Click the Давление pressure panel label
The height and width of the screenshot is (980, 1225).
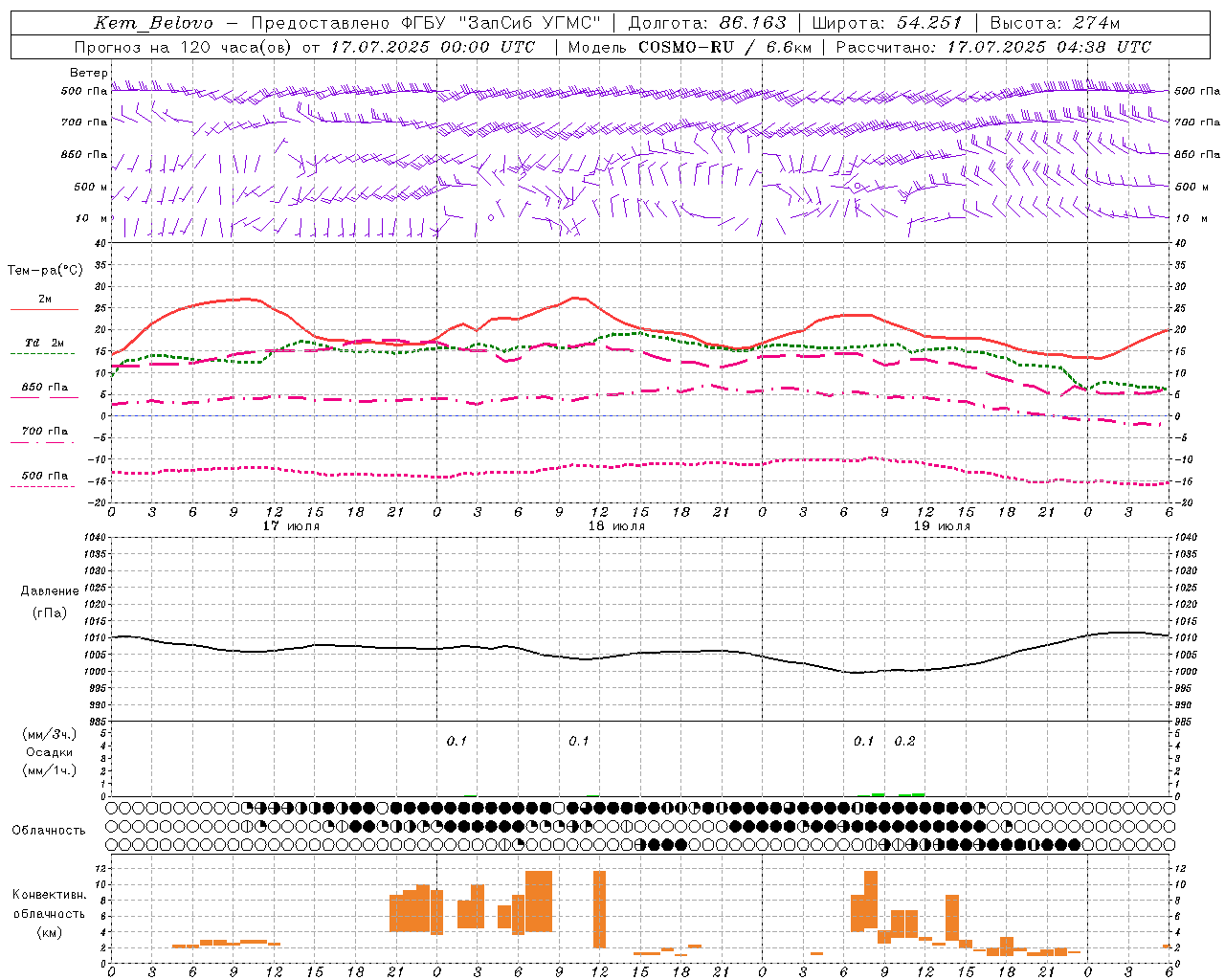pos(50,591)
